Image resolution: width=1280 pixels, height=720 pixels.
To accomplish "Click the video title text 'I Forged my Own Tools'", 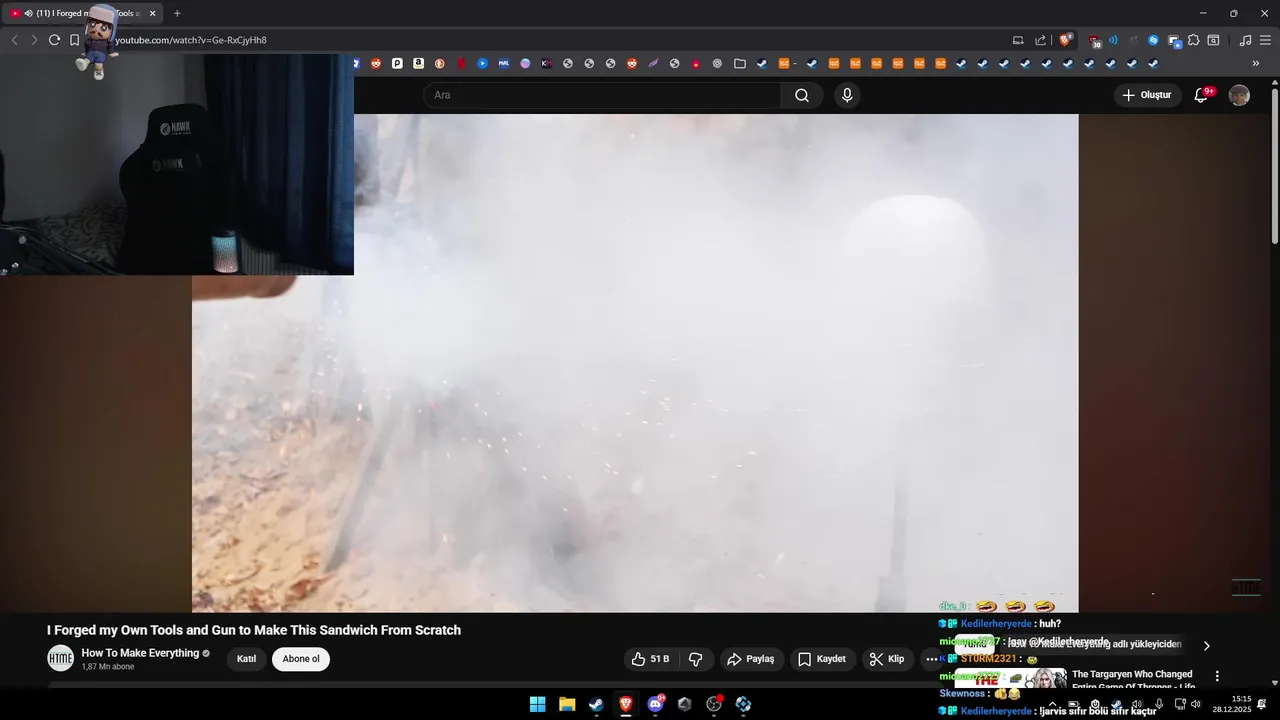I will [254, 630].
